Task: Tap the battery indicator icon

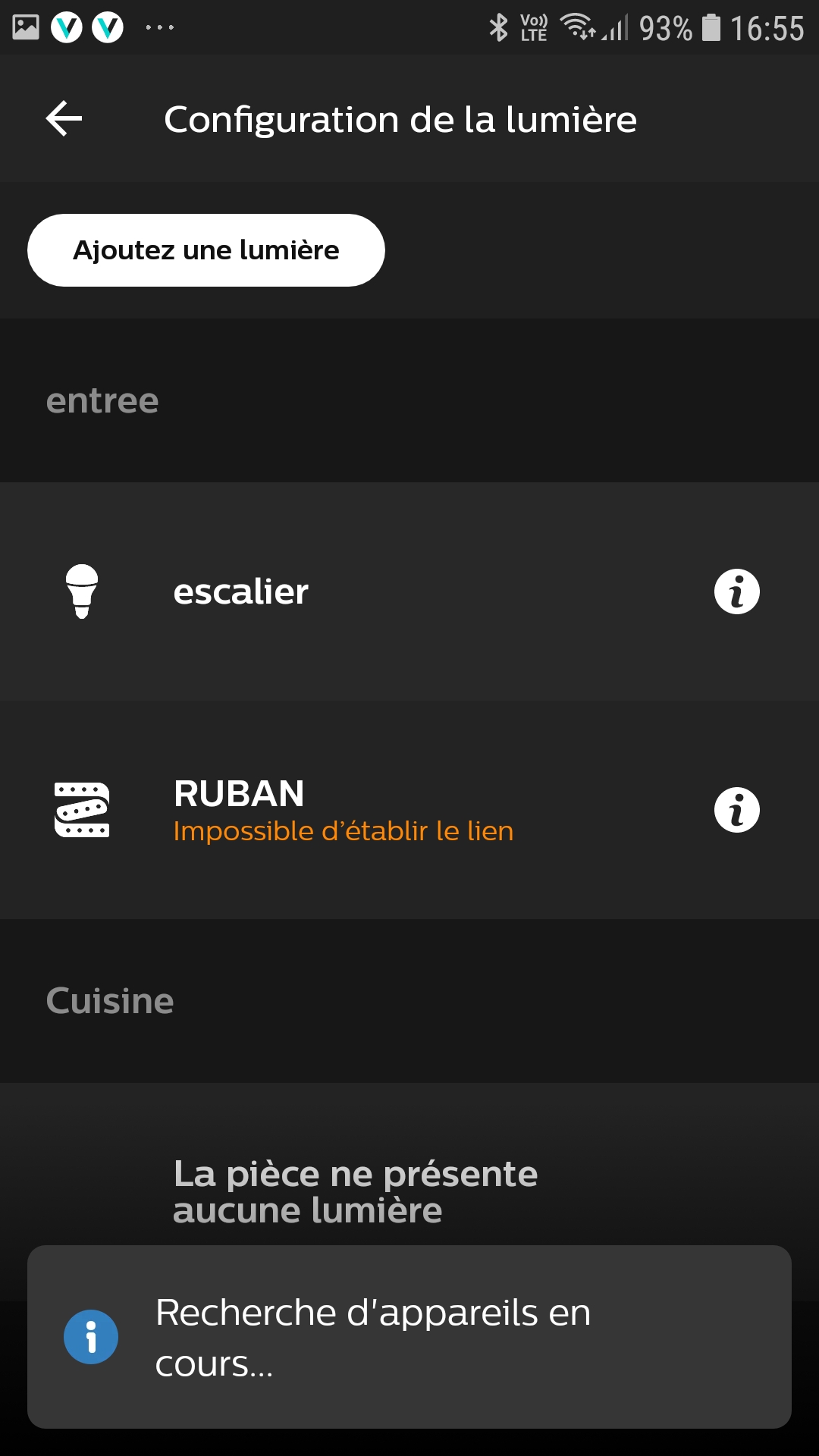Action: point(711,27)
